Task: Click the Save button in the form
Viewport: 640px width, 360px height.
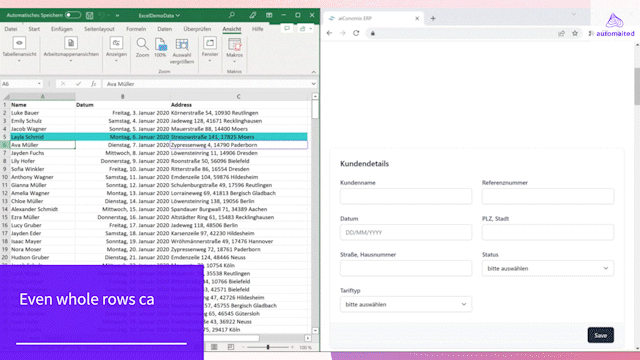Action: 600,335
